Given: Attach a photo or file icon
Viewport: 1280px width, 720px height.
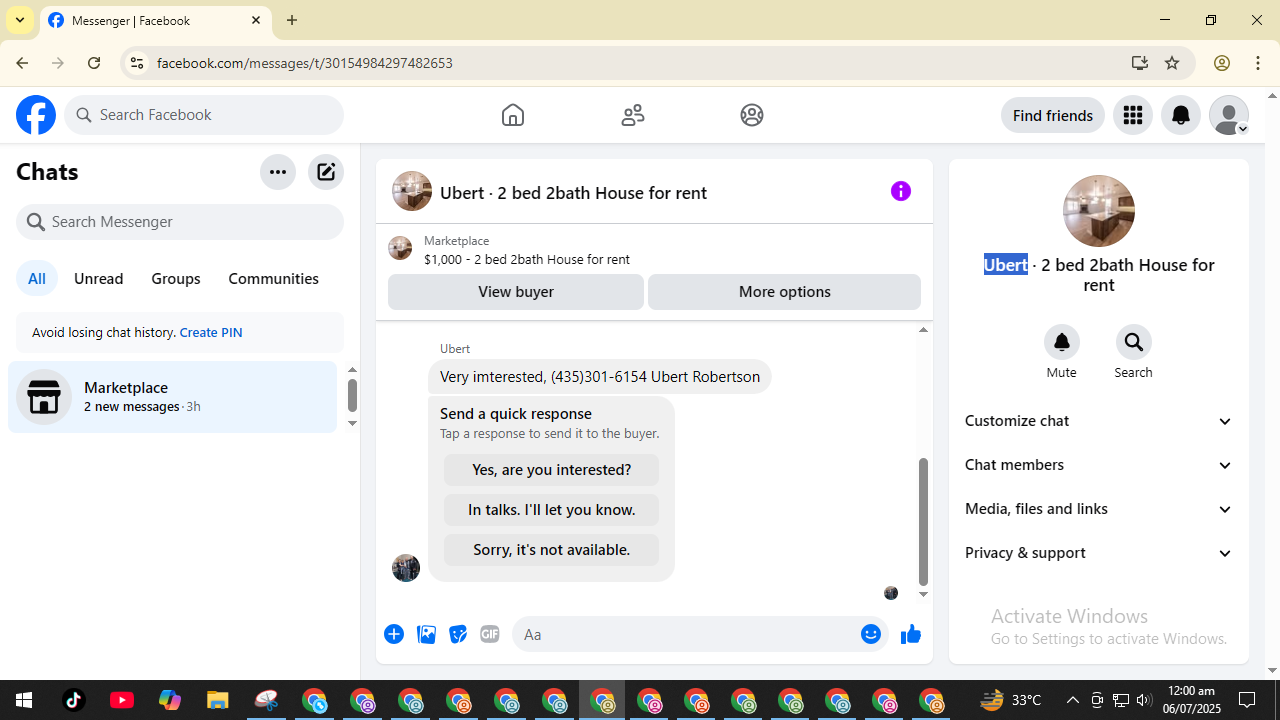Looking at the screenshot, I should coord(426,634).
